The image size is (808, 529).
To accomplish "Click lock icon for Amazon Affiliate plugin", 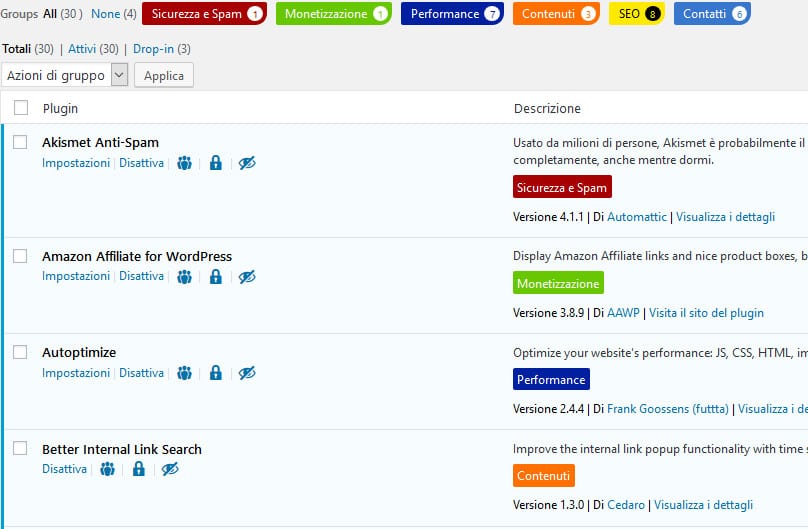I will click(216, 277).
